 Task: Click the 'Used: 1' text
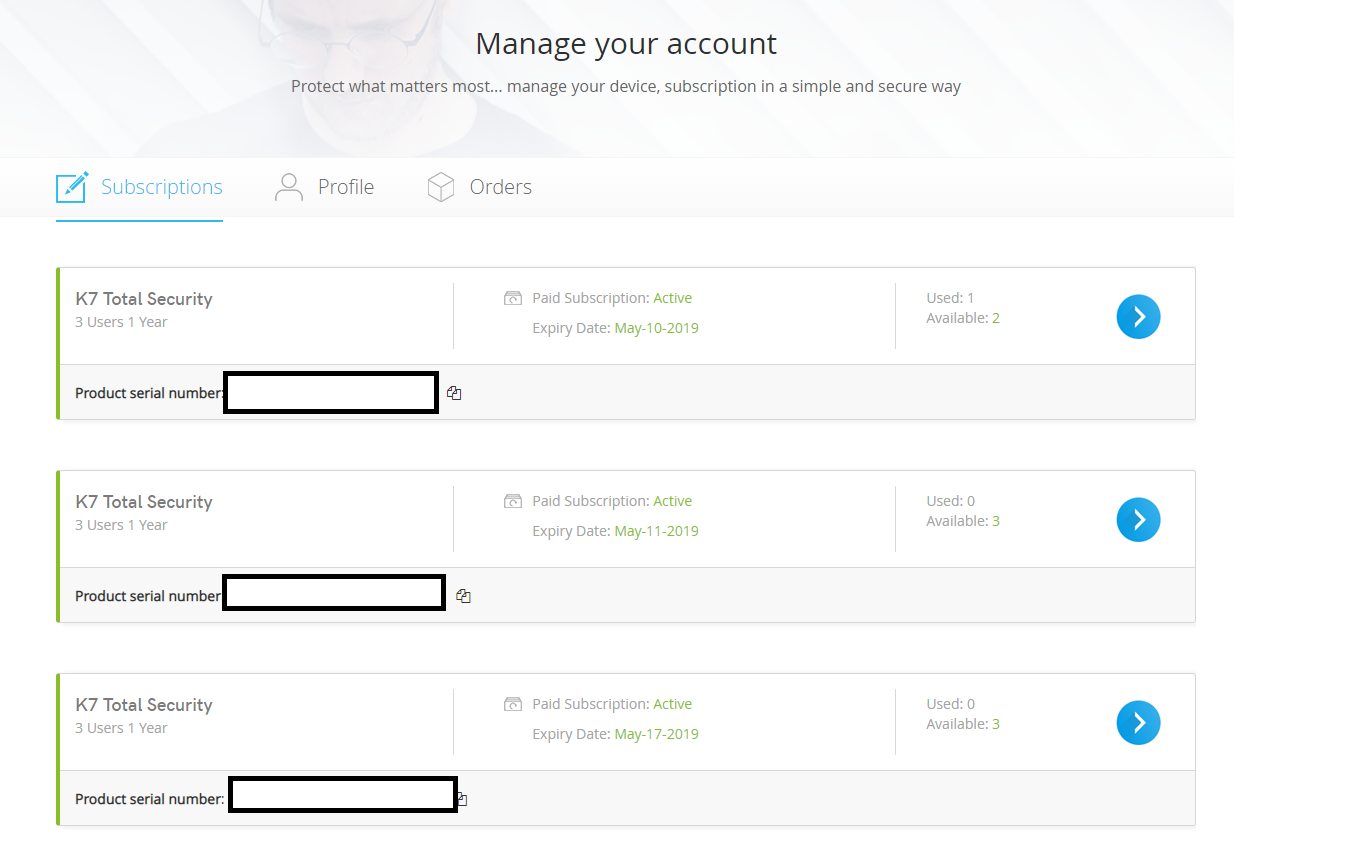coord(950,298)
